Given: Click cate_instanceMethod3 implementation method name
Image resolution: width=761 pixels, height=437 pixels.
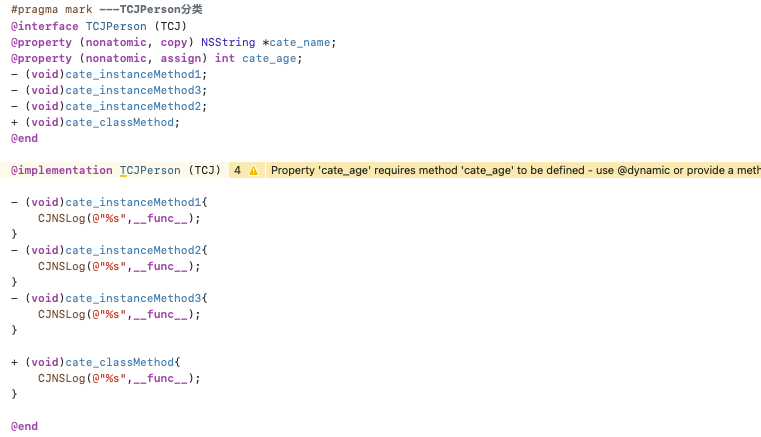Looking at the screenshot, I should coord(133,298).
